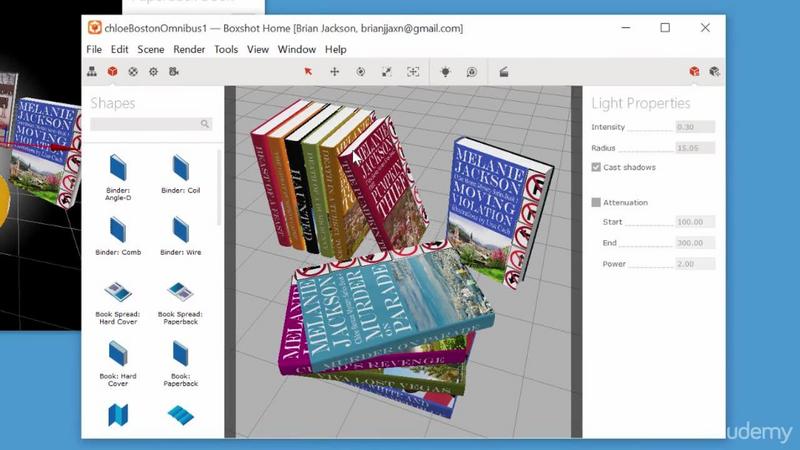The width and height of the screenshot is (800, 450).
Task: Open the Scene menu
Action: [151, 49]
